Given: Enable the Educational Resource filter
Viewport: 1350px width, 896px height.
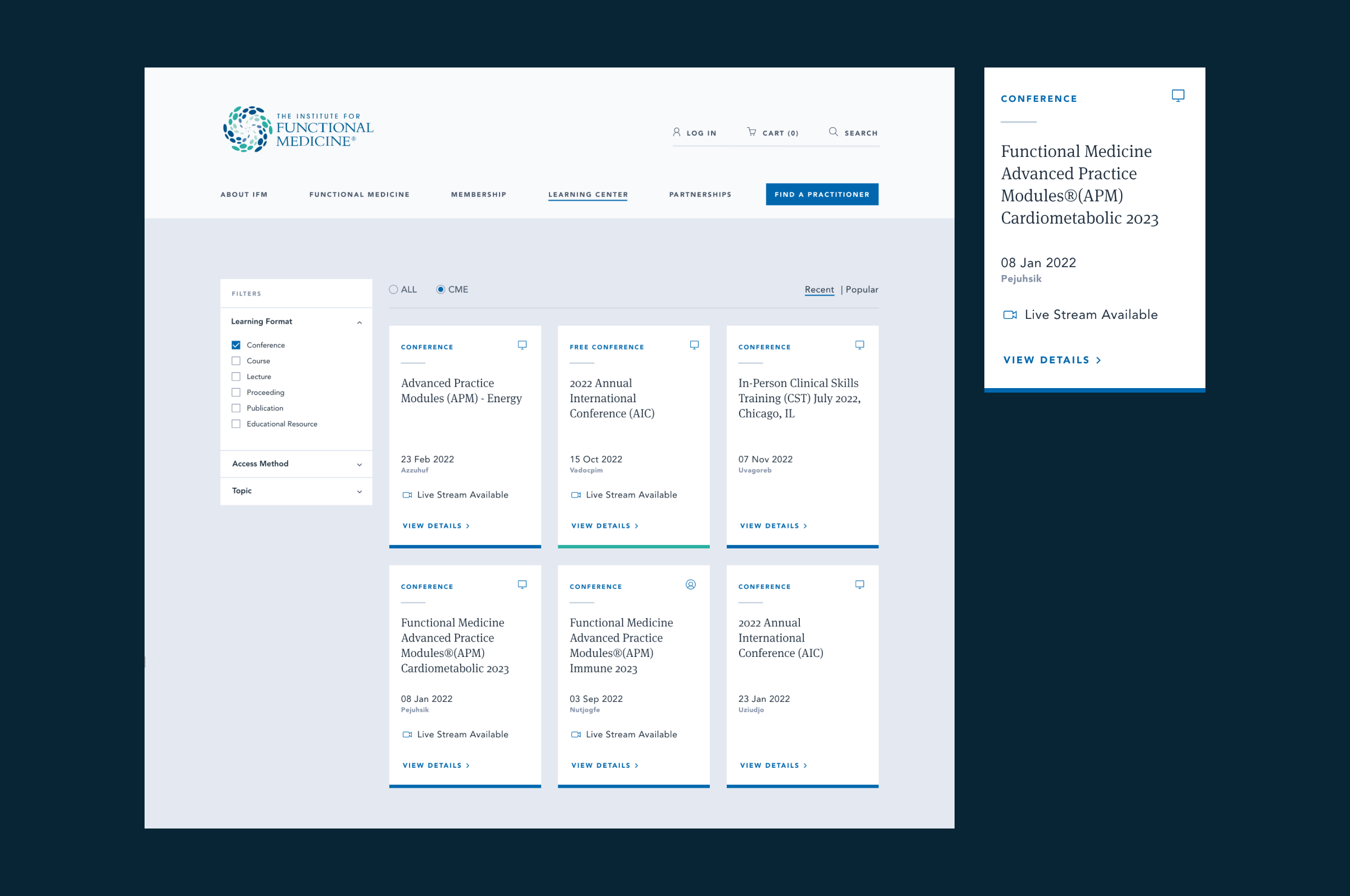Looking at the screenshot, I should pyautogui.click(x=236, y=424).
